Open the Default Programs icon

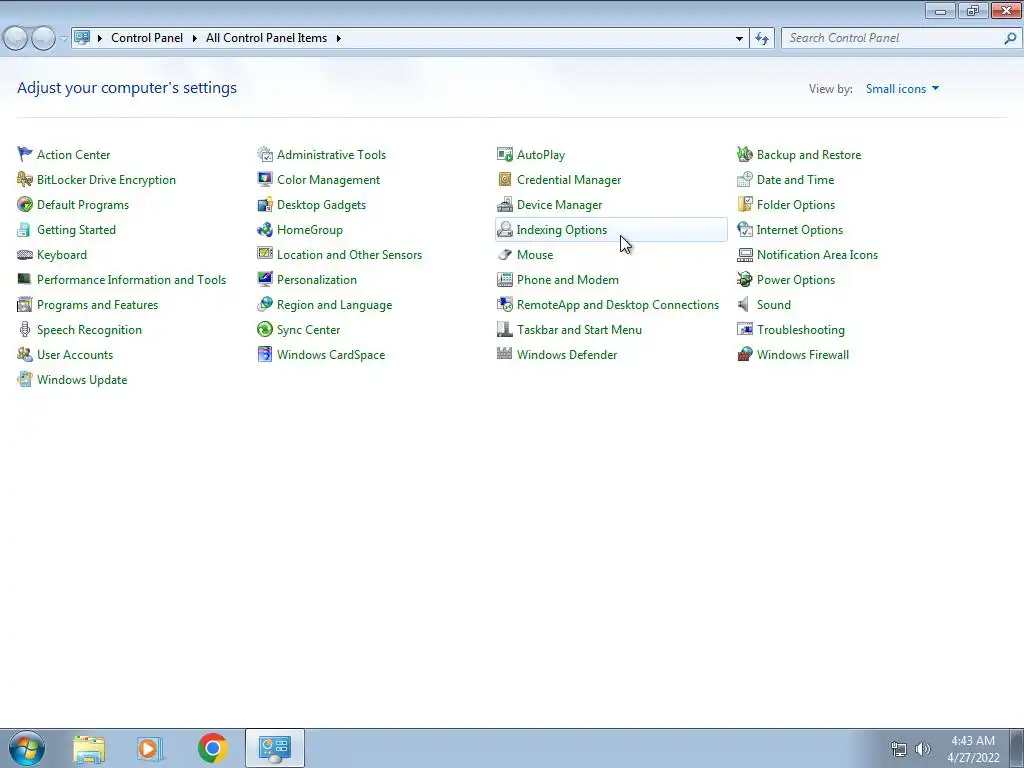pyautogui.click(x=25, y=204)
